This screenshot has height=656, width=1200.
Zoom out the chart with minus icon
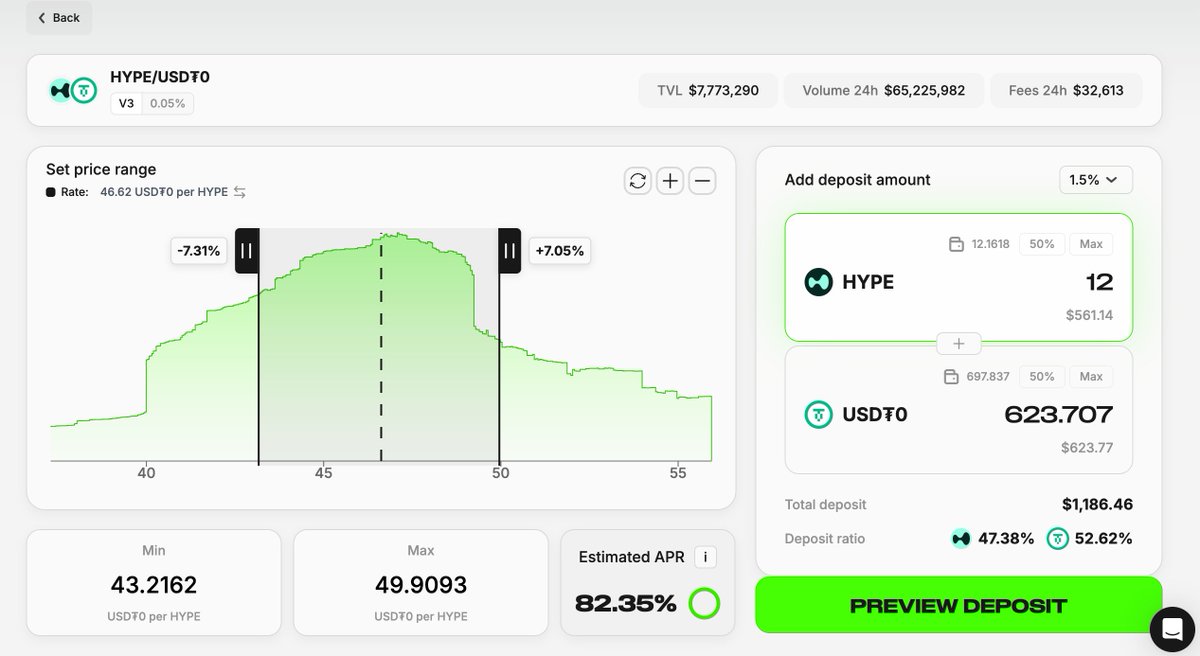click(703, 181)
